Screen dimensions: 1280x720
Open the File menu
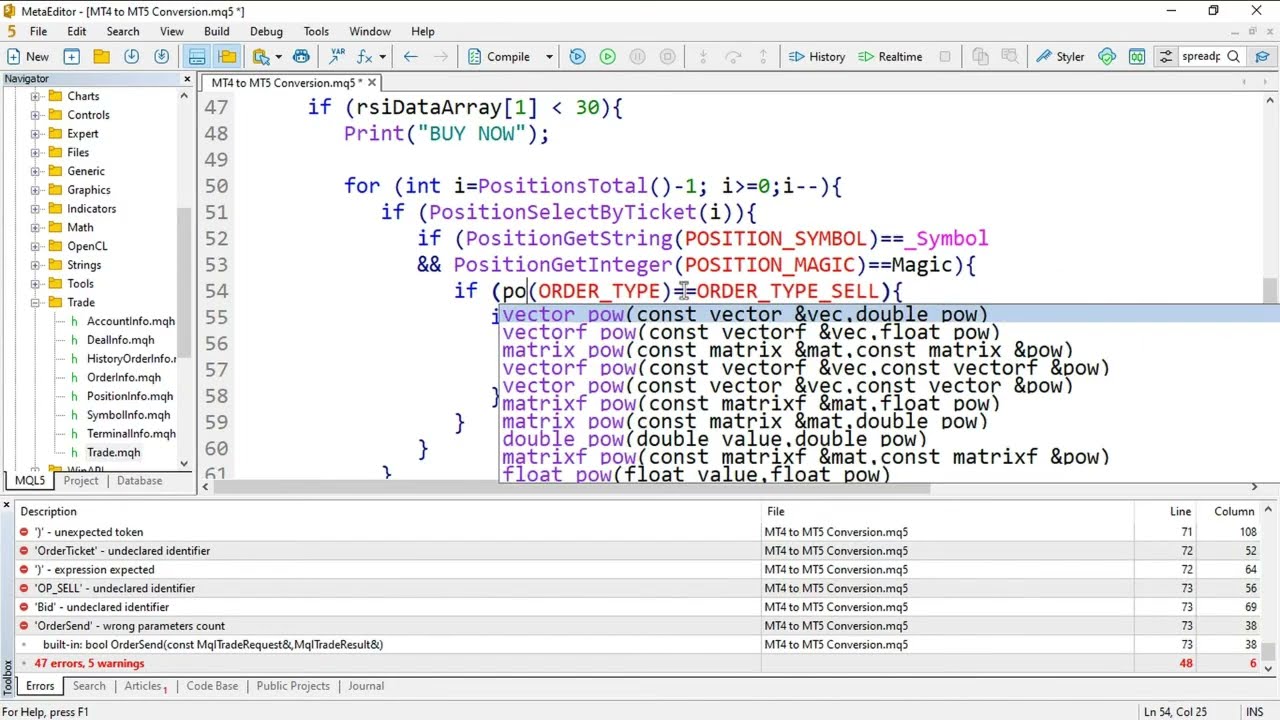[x=38, y=31]
